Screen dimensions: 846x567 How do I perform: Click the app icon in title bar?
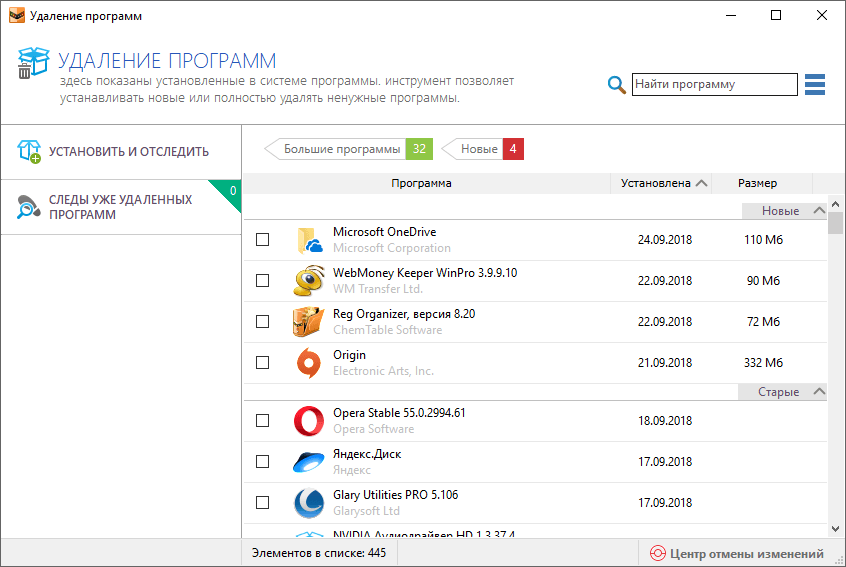(17, 16)
